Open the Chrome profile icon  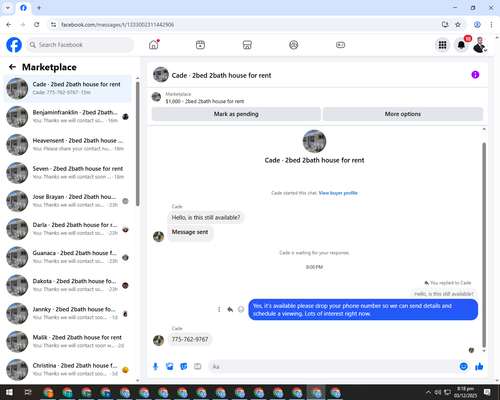[477, 25]
